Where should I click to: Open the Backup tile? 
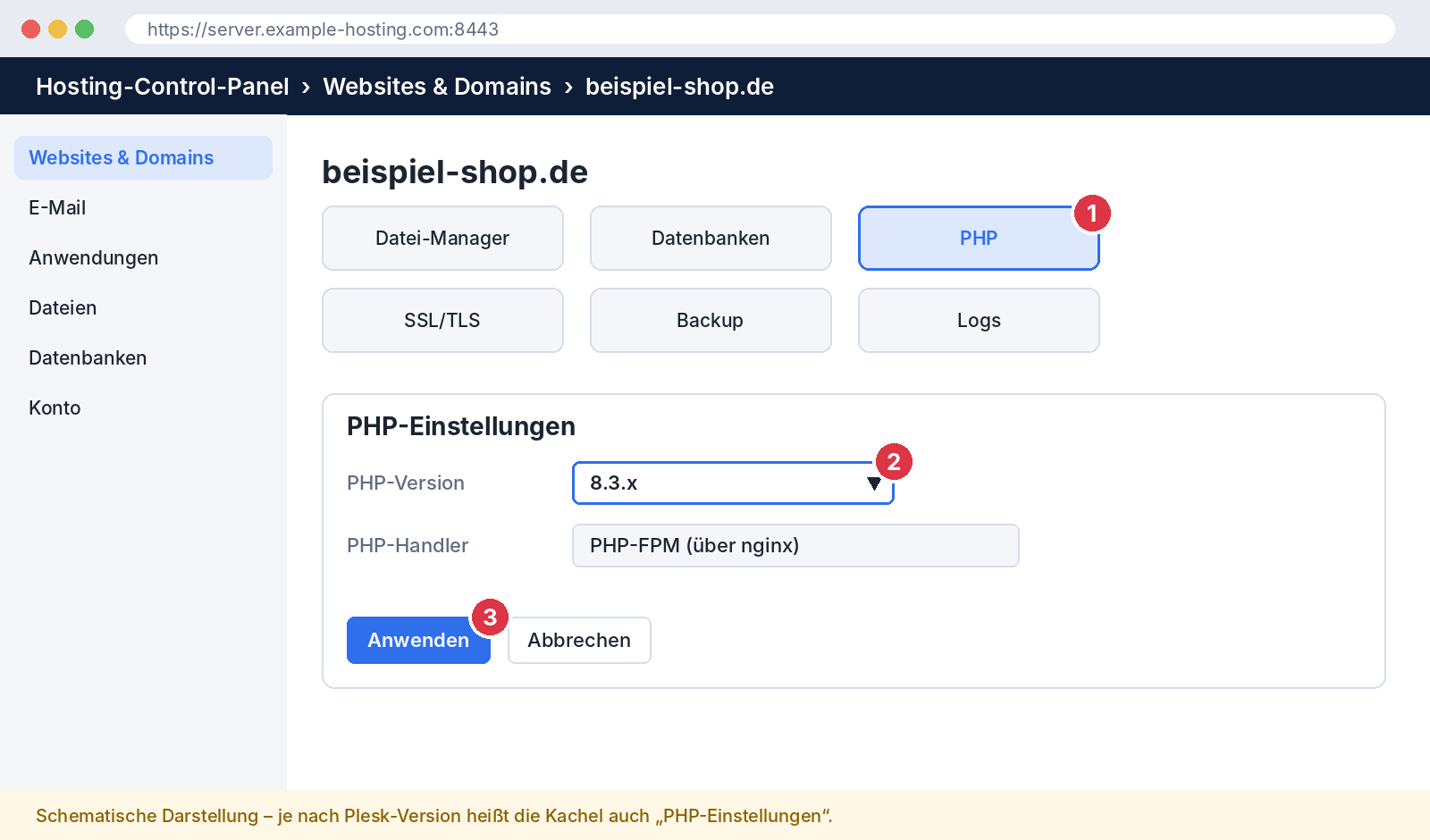pyautogui.click(x=711, y=320)
